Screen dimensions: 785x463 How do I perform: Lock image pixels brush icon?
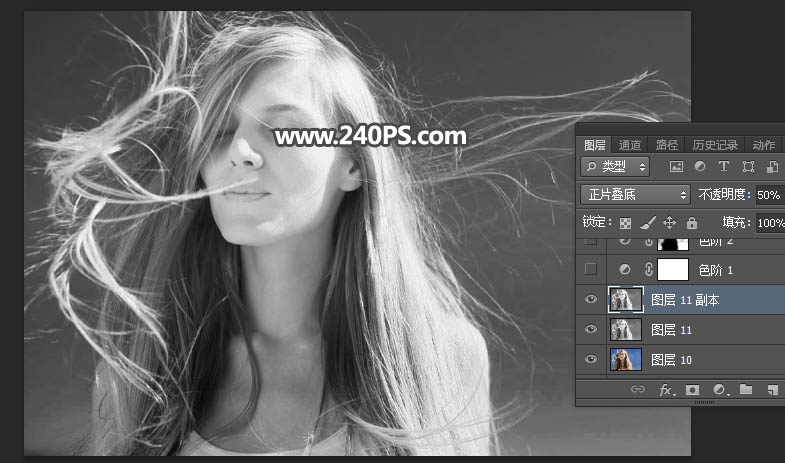click(648, 223)
